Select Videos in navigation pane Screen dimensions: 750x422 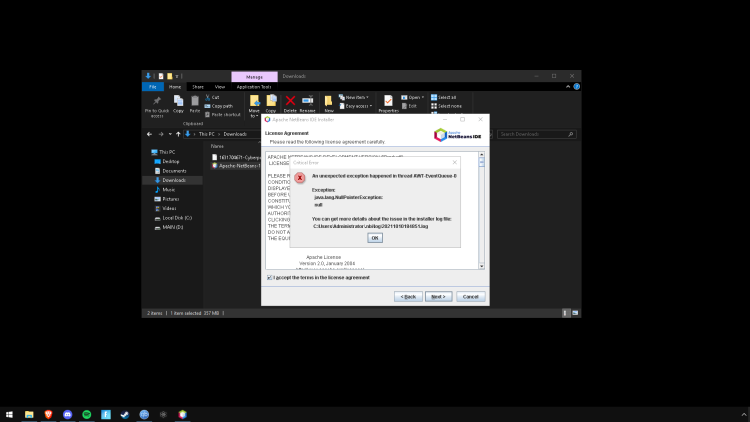[169, 209]
